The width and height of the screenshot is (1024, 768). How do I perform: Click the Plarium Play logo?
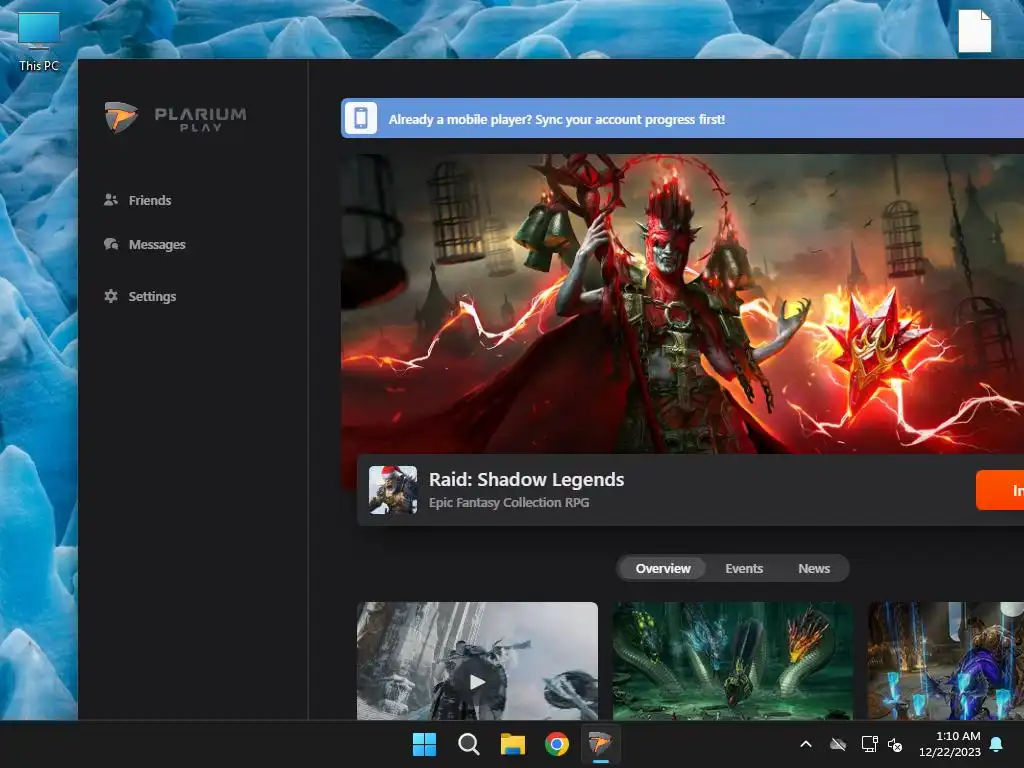(175, 118)
